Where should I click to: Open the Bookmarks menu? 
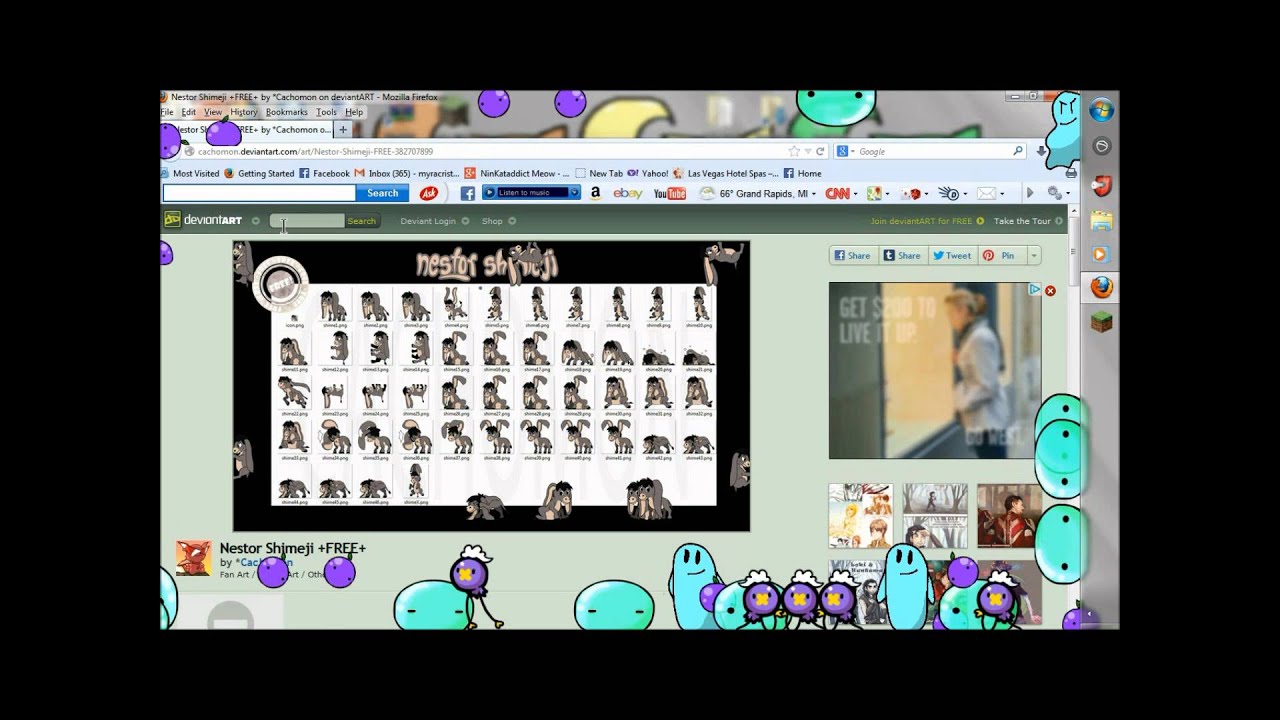point(286,112)
